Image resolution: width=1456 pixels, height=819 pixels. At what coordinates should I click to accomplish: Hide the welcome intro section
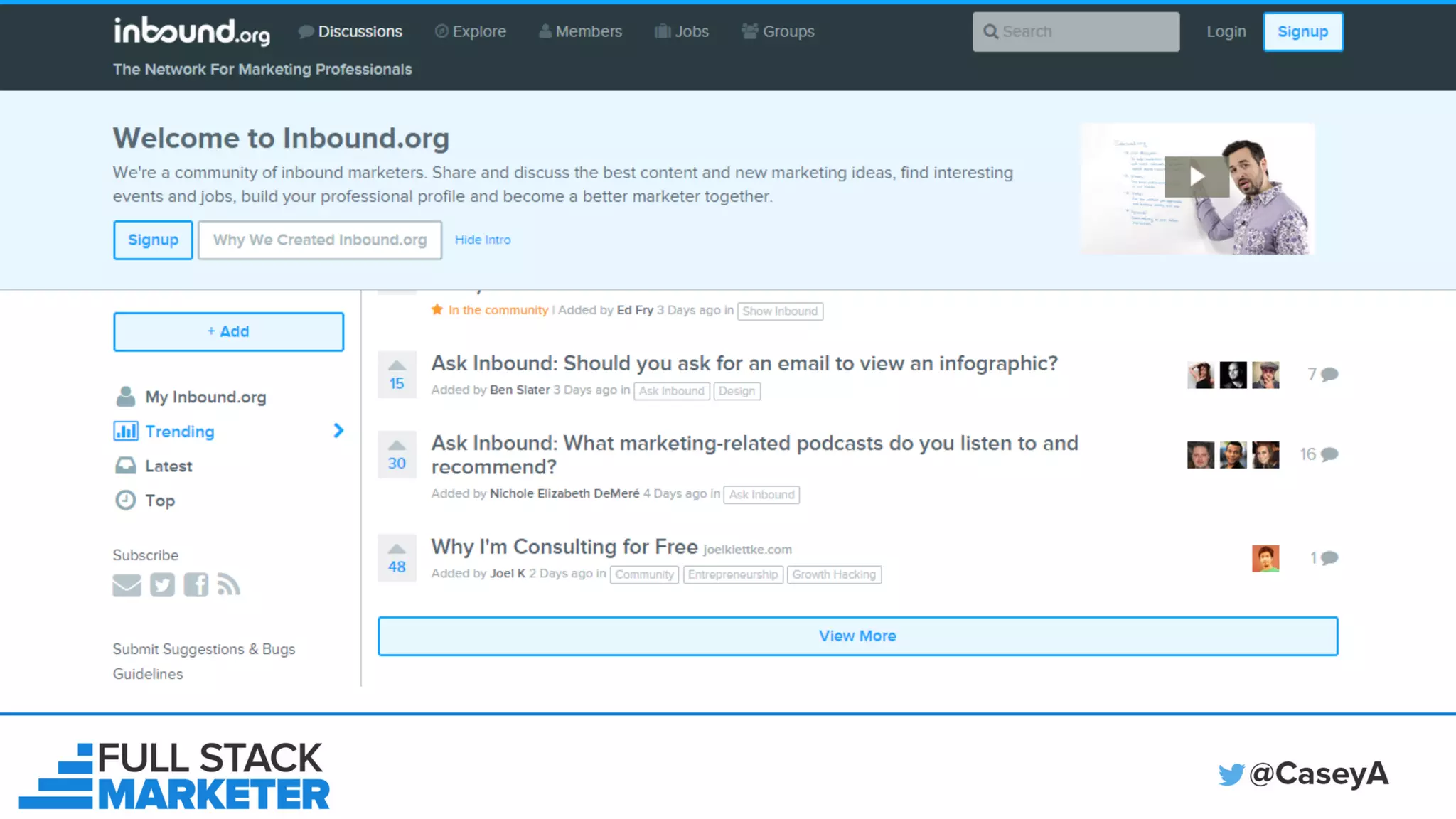482,240
